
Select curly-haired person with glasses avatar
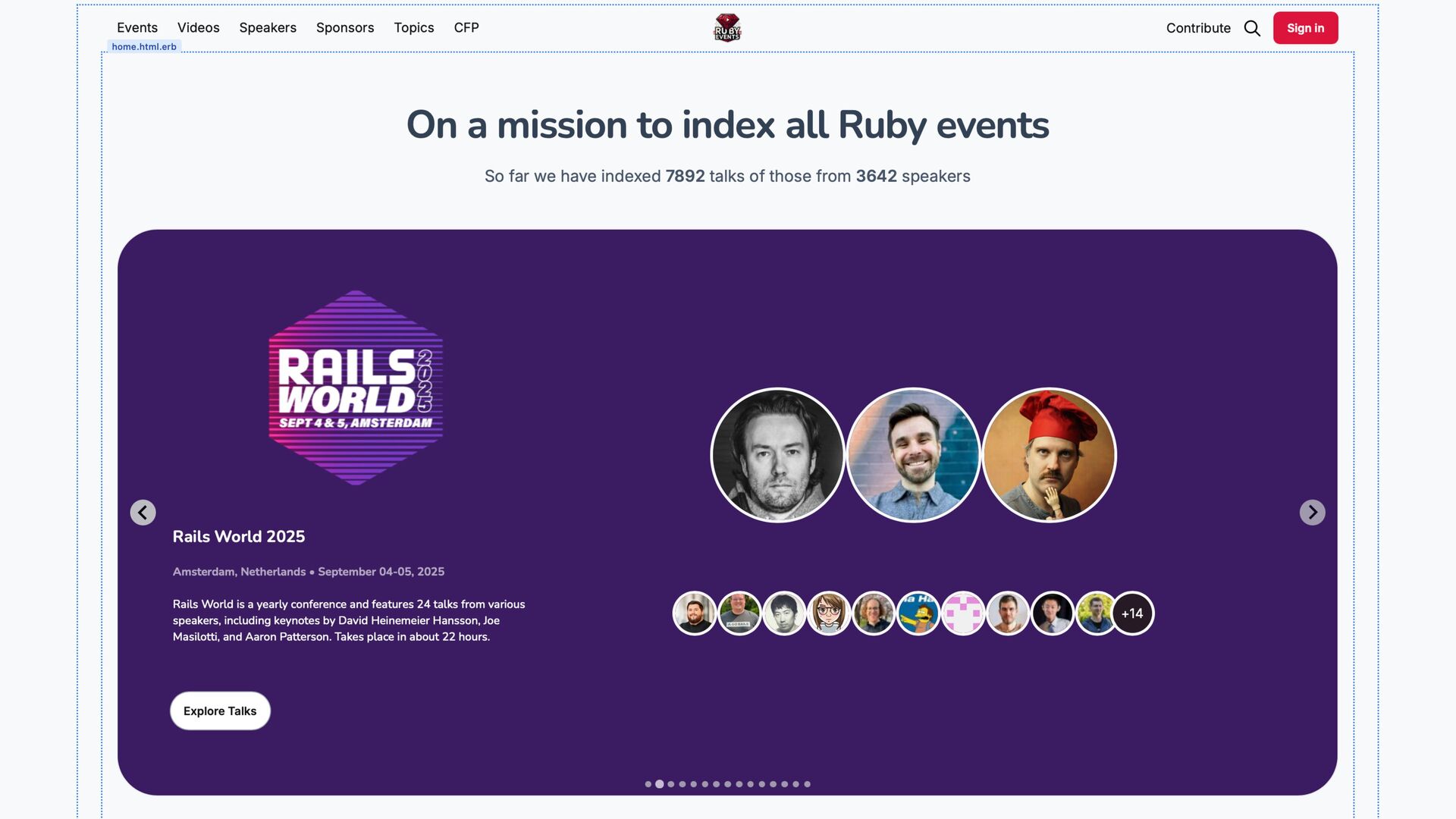(x=874, y=613)
